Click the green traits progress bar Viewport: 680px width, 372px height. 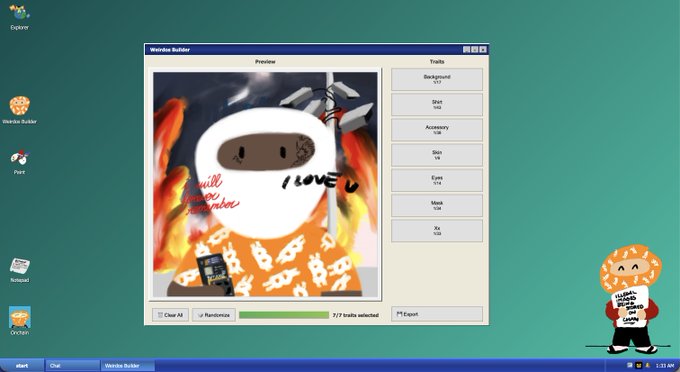pyautogui.click(x=284, y=315)
